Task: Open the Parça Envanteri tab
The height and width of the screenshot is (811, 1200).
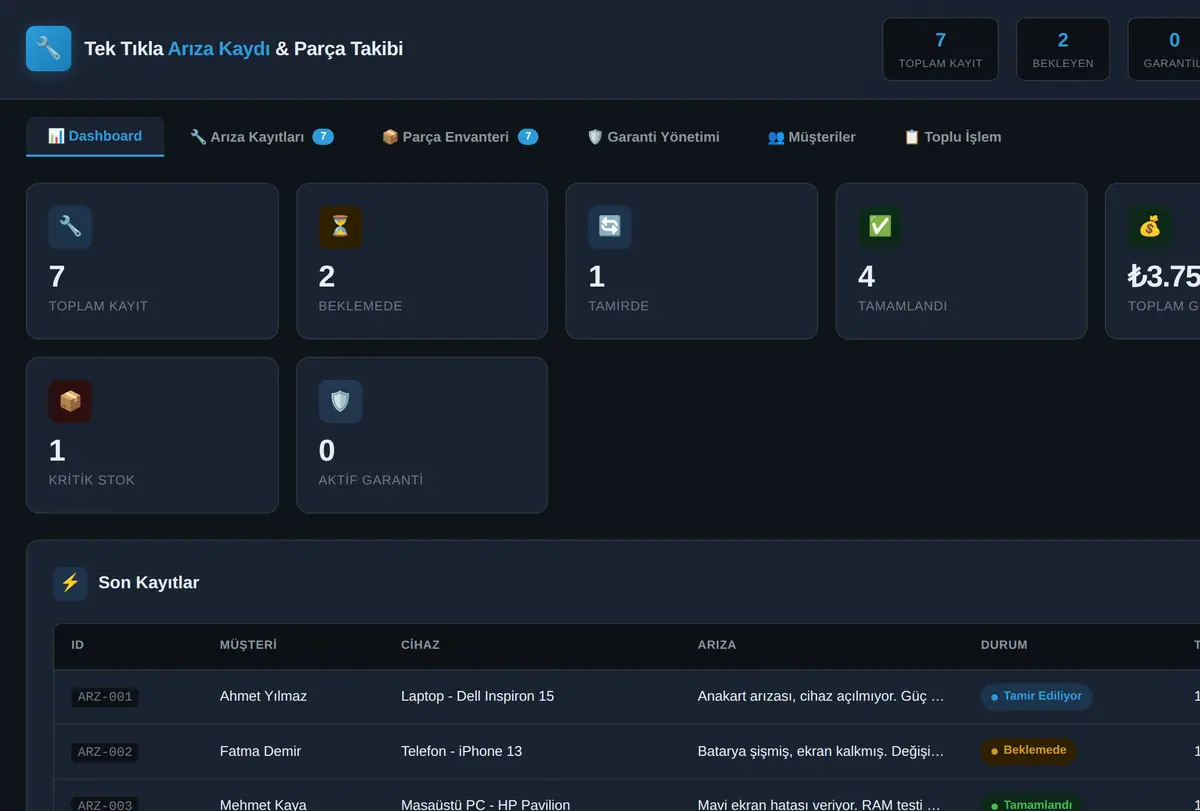Action: pos(460,137)
